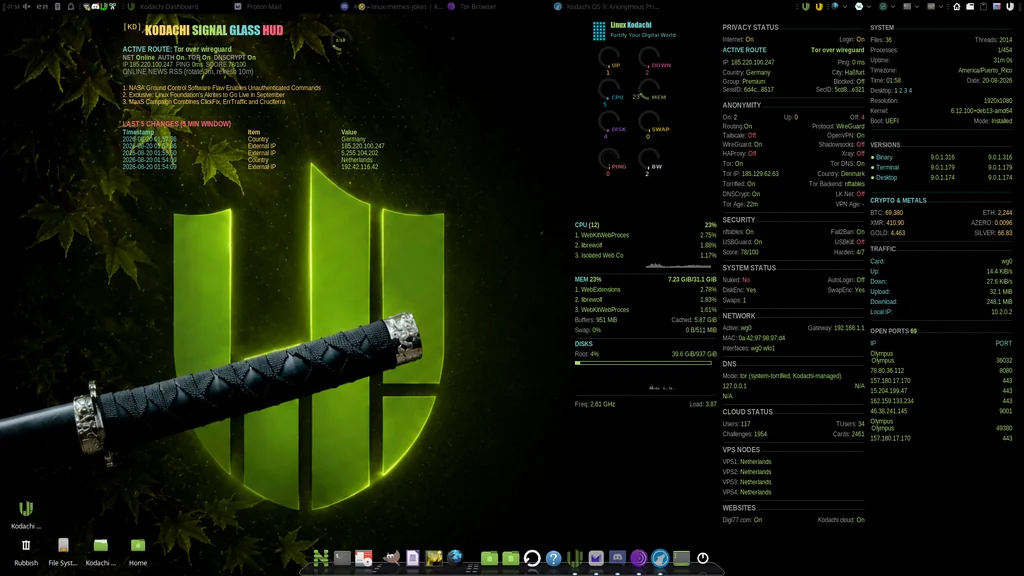Click the 'en' keyboard layout indicator
The height and width of the screenshot is (576, 1024).
click(x=42, y=7)
